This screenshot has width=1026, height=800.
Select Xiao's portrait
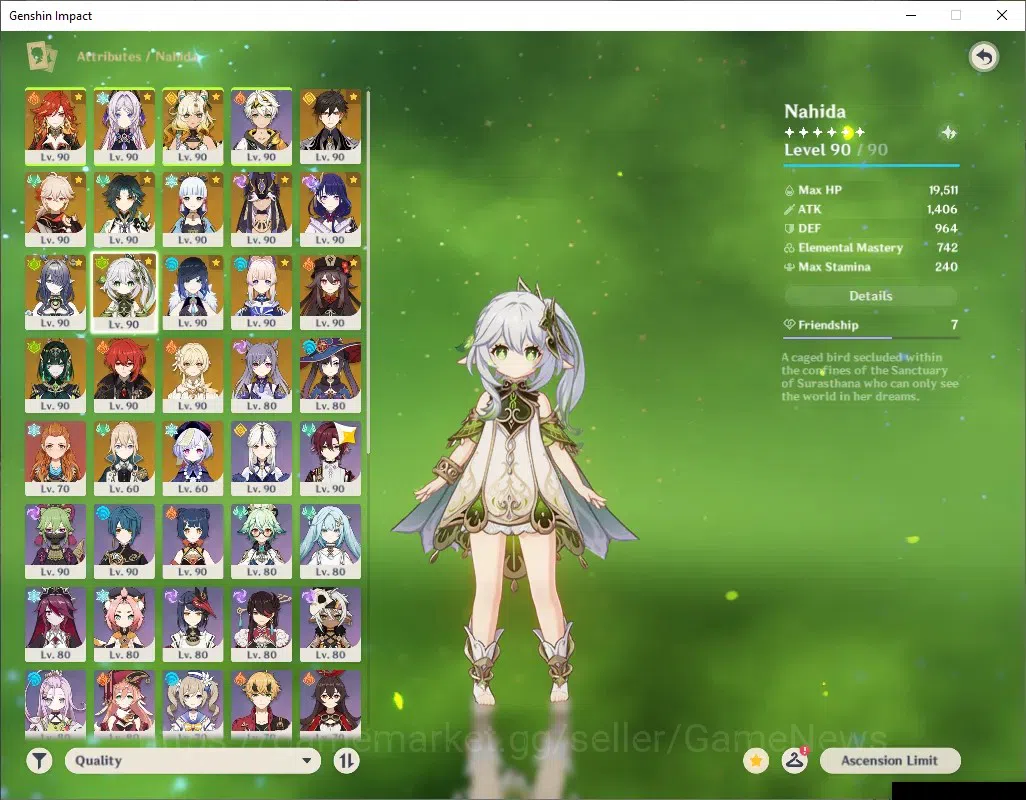(124, 209)
